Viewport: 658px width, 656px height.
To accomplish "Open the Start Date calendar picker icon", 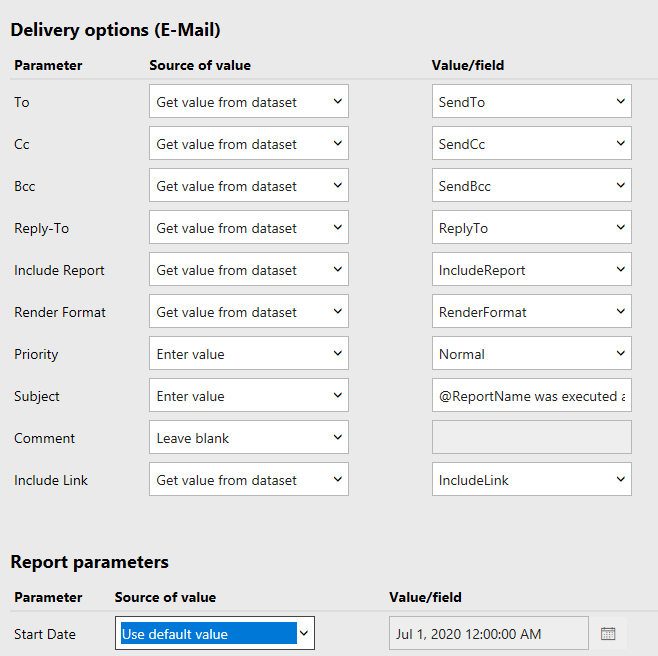I will (x=608, y=634).
